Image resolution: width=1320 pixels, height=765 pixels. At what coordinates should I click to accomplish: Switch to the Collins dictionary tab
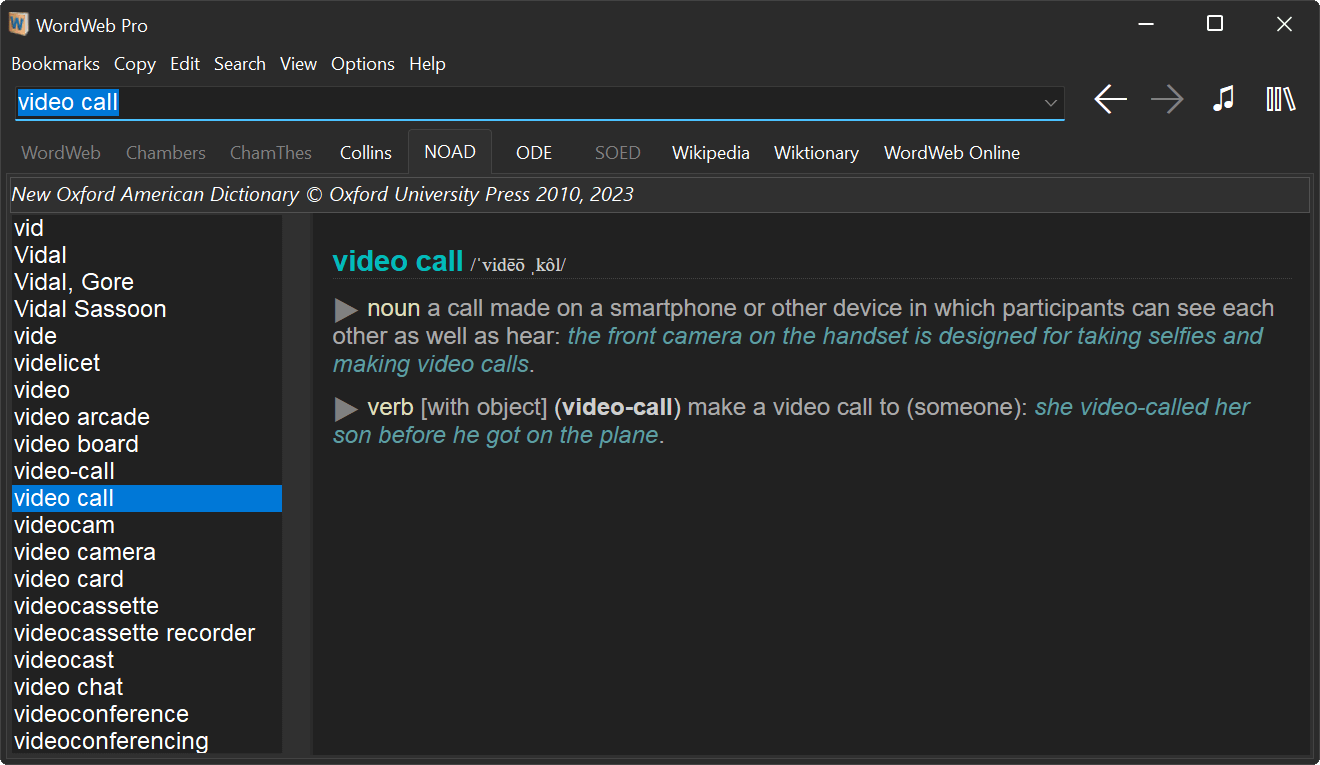365,152
